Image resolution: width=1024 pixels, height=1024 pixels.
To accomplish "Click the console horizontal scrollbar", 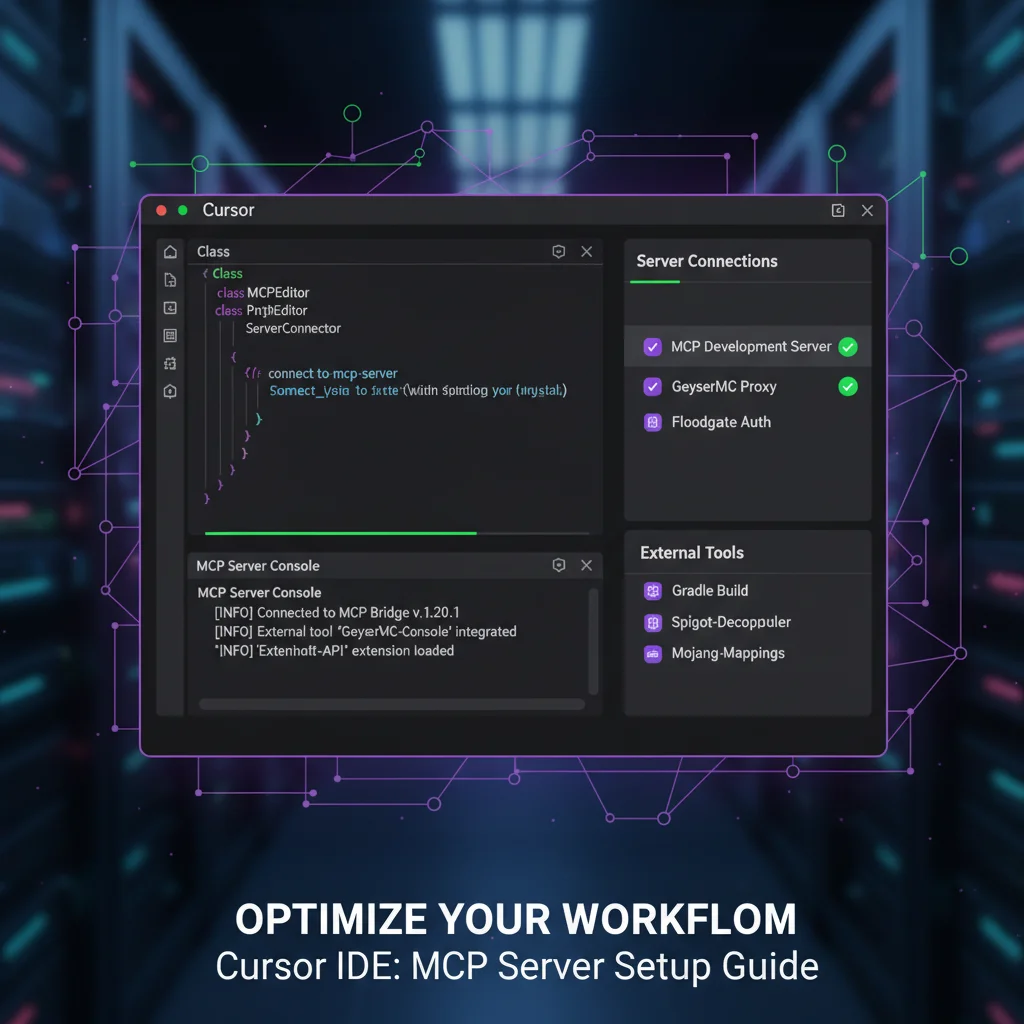I will click(392, 704).
